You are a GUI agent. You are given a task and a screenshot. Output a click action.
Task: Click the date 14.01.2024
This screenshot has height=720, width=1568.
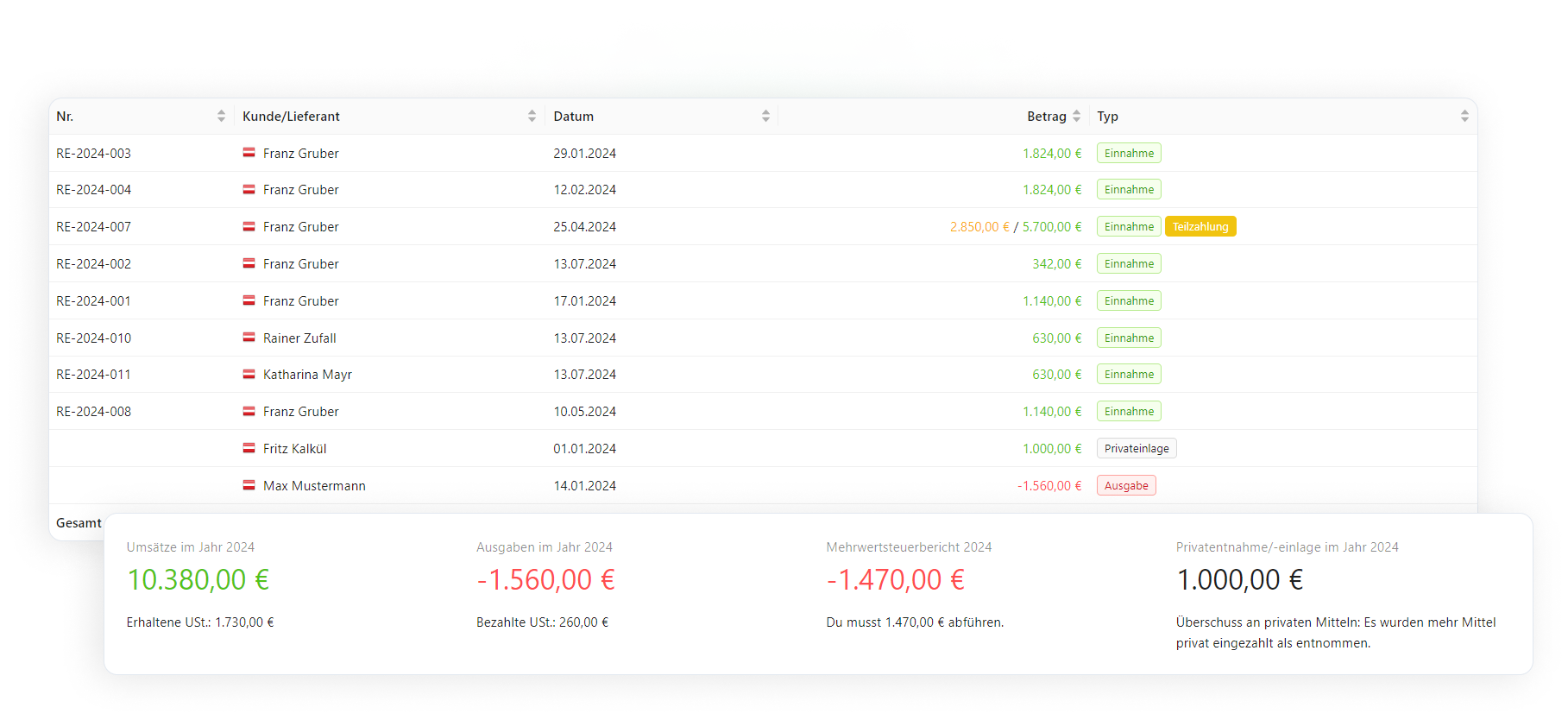(x=584, y=486)
